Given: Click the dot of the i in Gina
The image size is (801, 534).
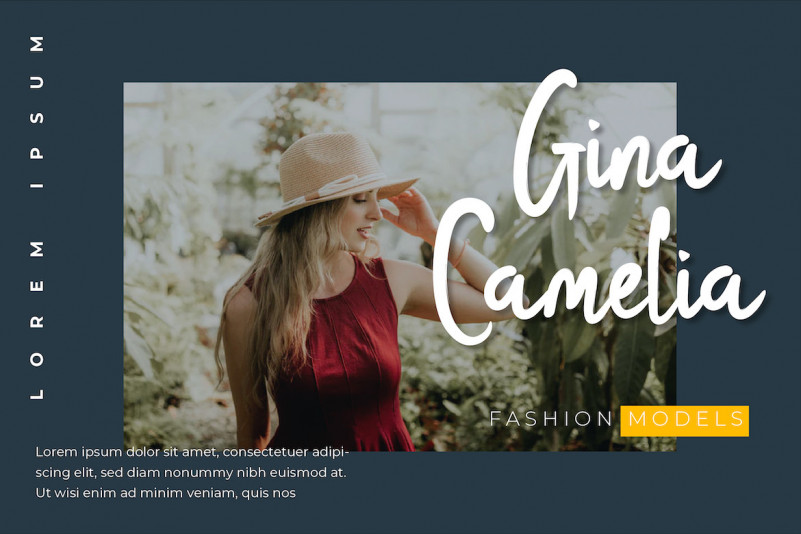Looking at the screenshot, I should [x=593, y=126].
